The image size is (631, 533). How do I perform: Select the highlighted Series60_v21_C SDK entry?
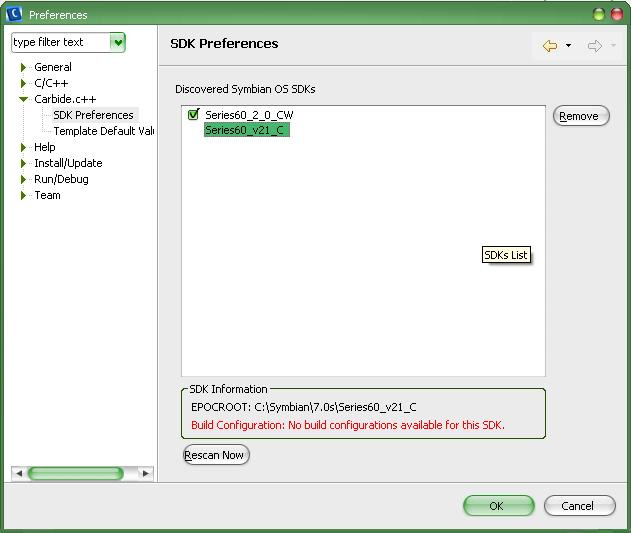(x=247, y=130)
